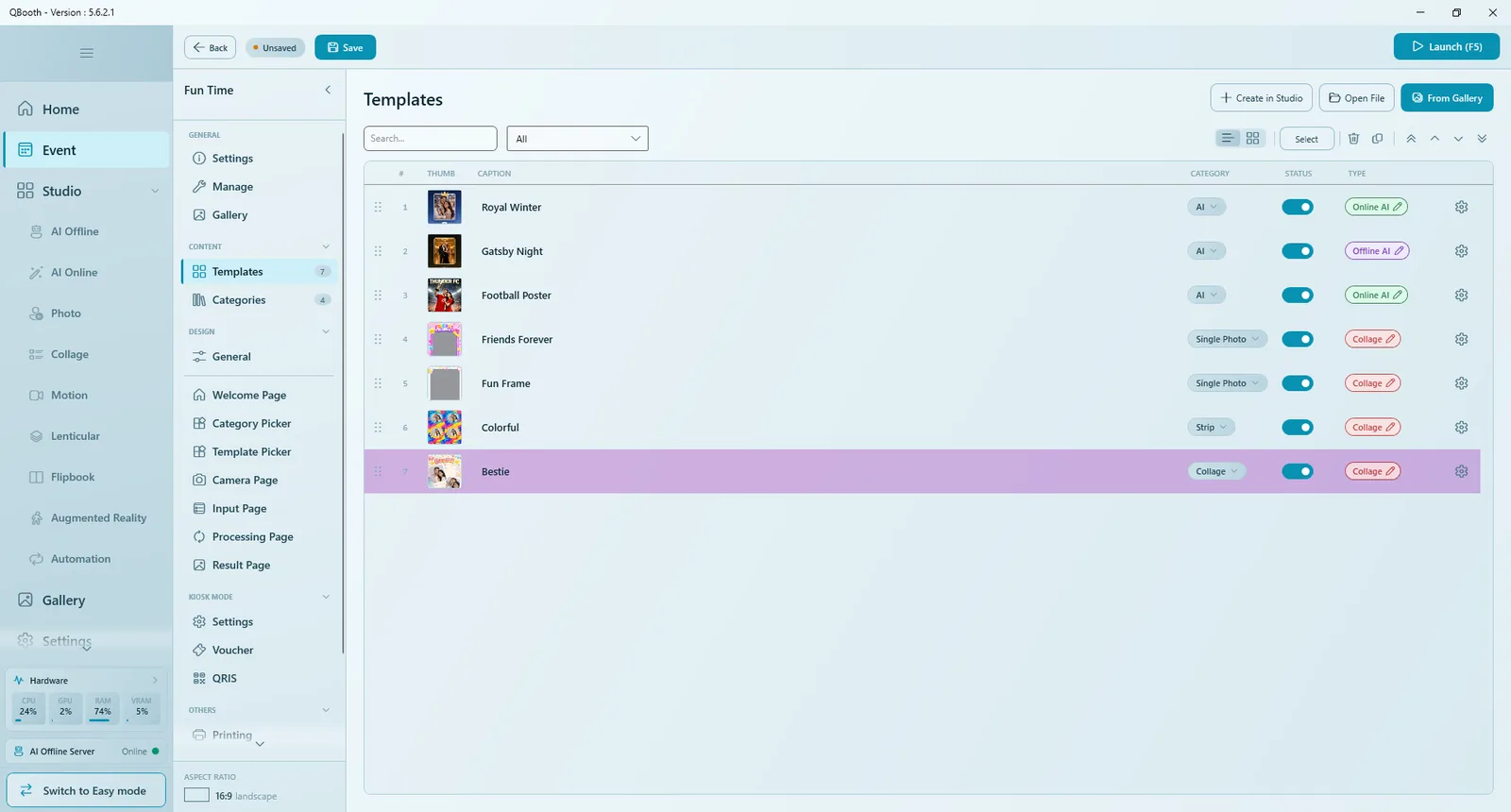1511x812 pixels.
Task: Move template to bottom icon
Action: tap(1482, 139)
